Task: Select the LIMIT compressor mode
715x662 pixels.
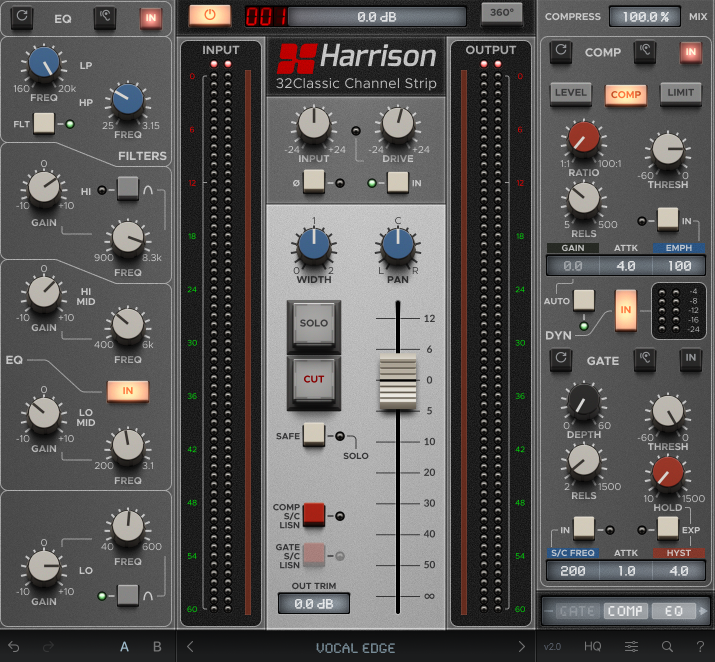Action: (681, 93)
